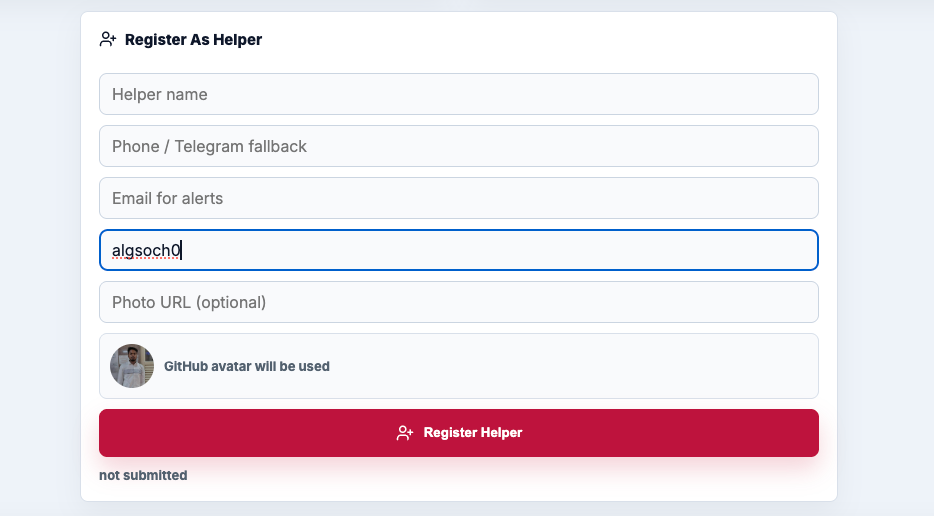The height and width of the screenshot is (516, 934).
Task: Click the "Helper name" placeholder text
Action: pos(160,94)
